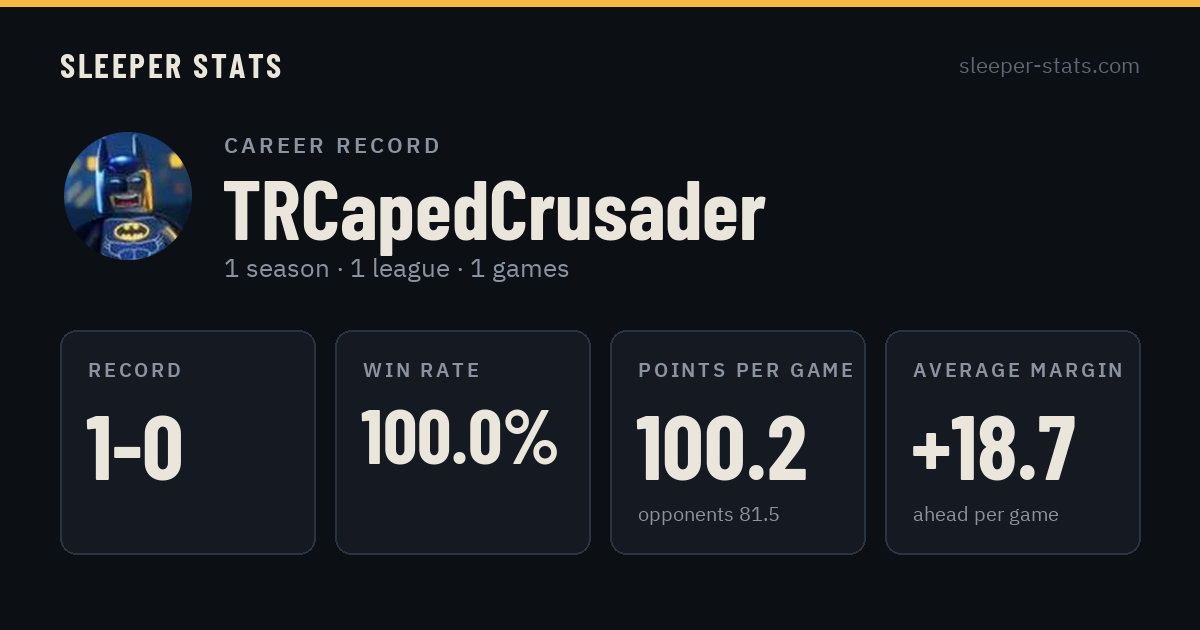This screenshot has height=630, width=1200.
Task: Select the WIN RATE stat card
Action: (463, 442)
